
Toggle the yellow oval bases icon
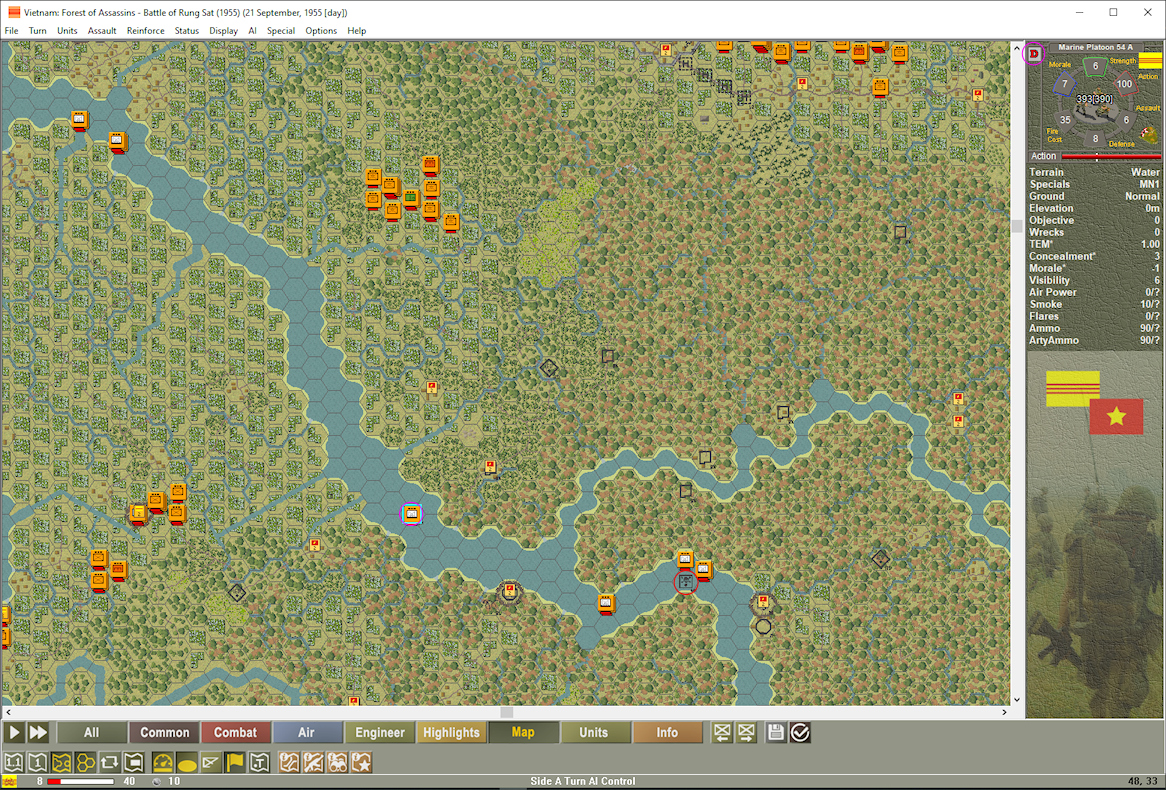(187, 762)
